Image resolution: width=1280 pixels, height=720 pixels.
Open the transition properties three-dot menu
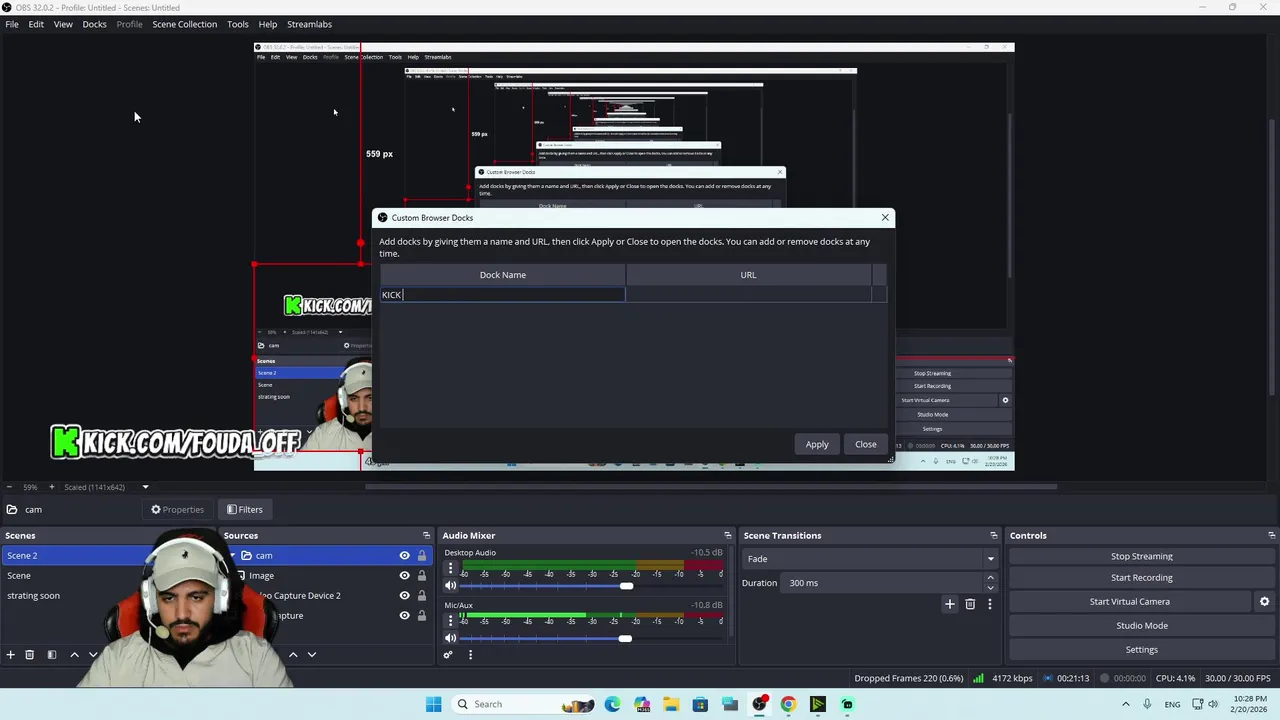pos(990,604)
